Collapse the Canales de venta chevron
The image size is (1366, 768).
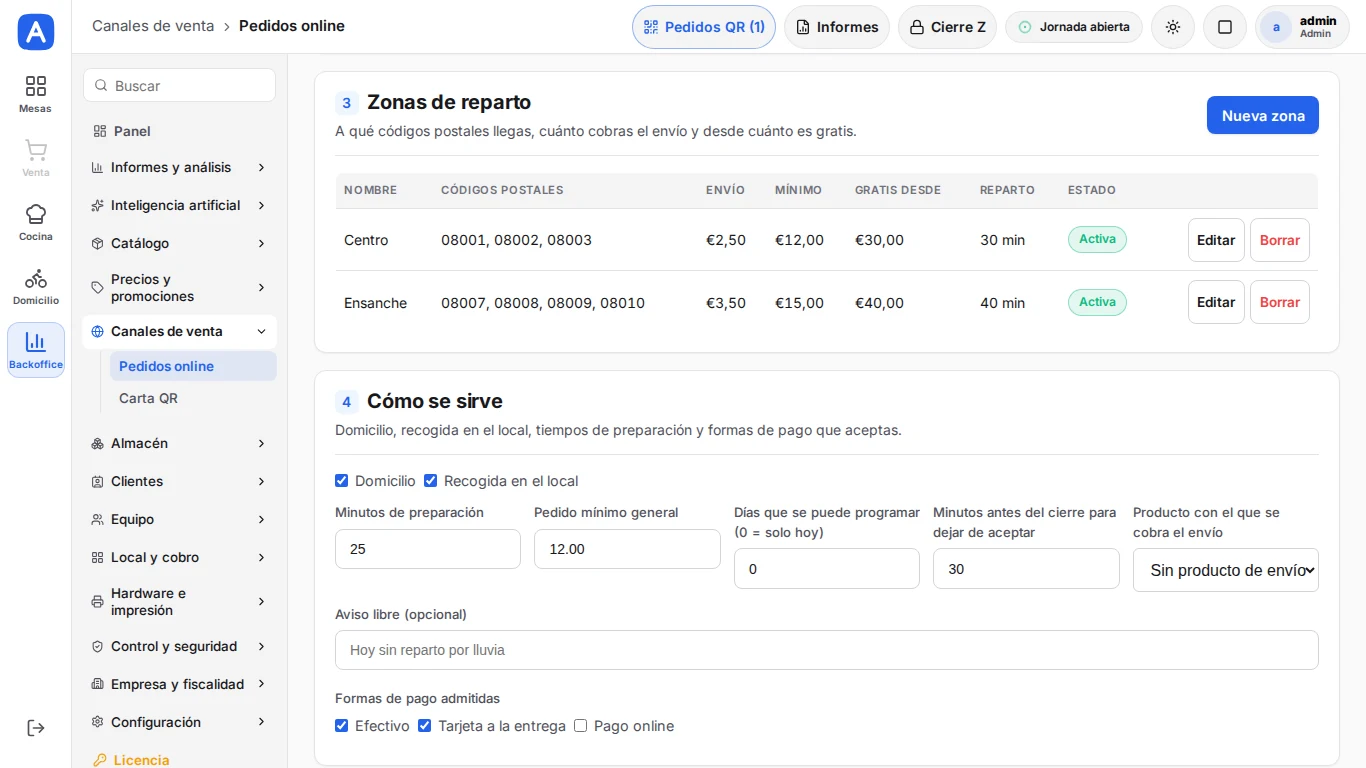tap(261, 331)
